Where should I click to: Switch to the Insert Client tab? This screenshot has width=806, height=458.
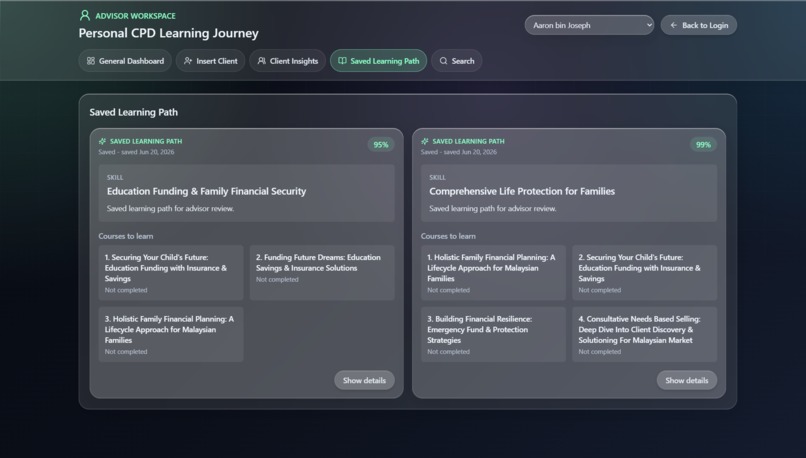(x=210, y=61)
